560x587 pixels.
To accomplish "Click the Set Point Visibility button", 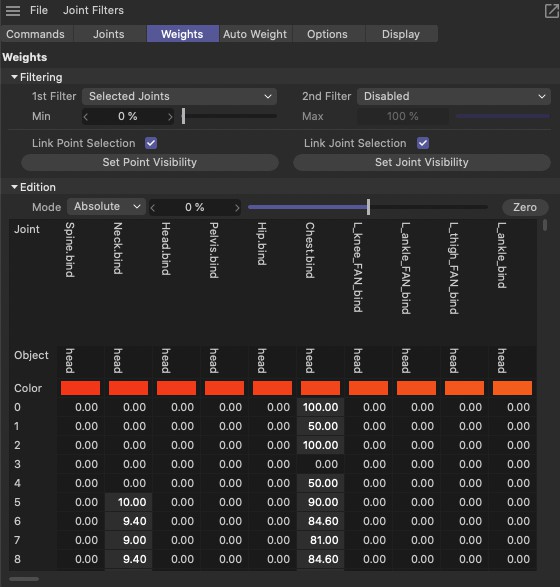I will point(150,162).
